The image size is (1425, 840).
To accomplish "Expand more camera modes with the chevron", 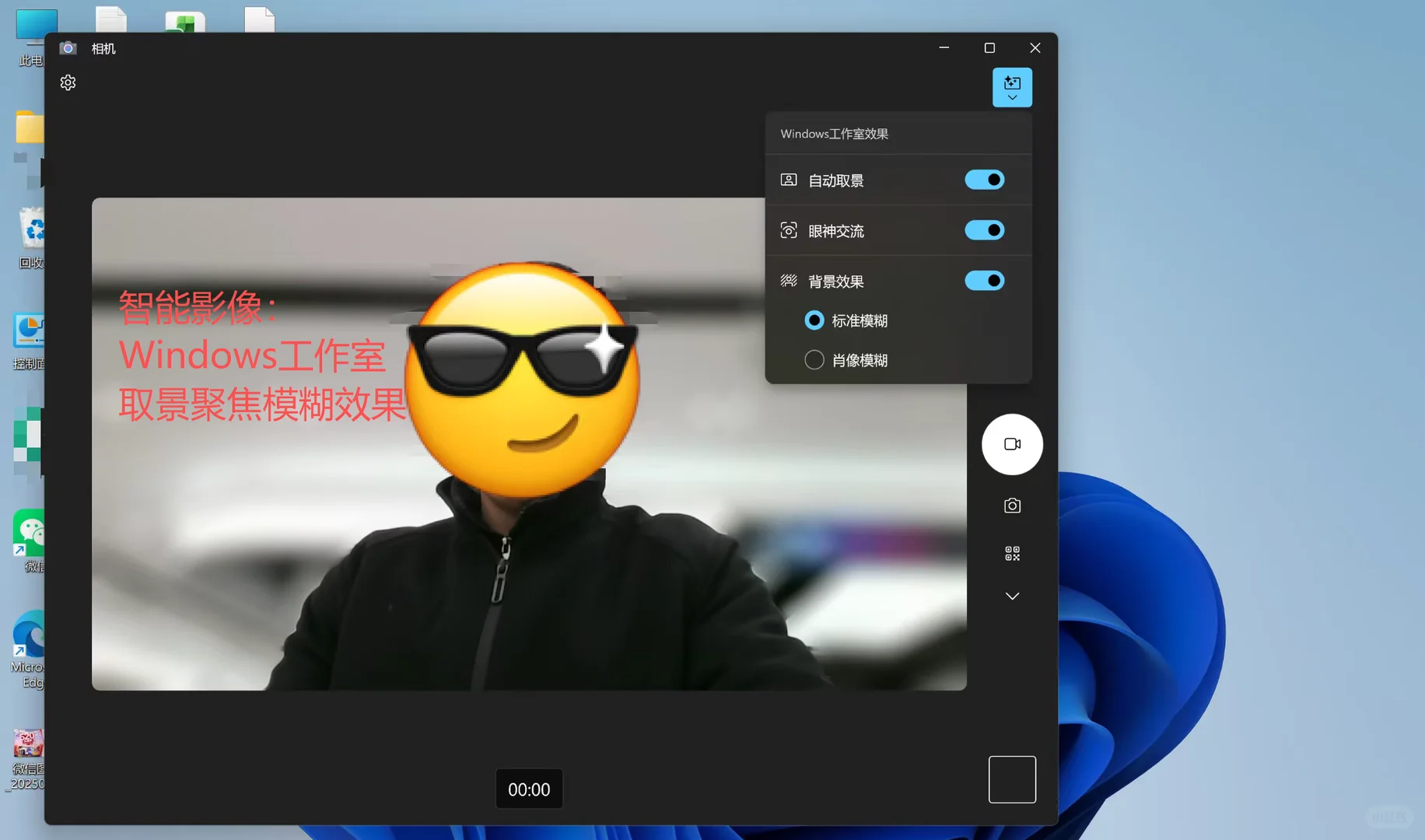I will pos(1012,596).
